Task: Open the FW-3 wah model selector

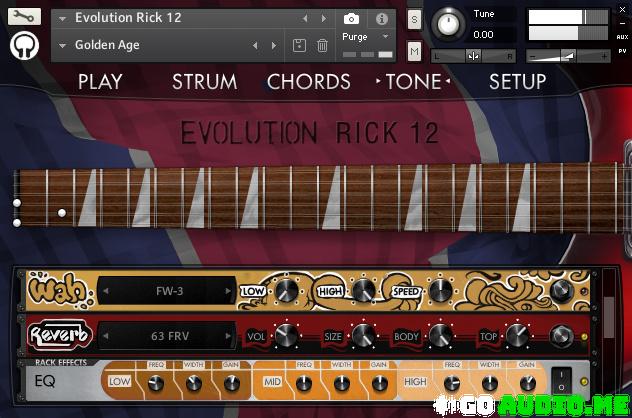Action: pos(169,291)
